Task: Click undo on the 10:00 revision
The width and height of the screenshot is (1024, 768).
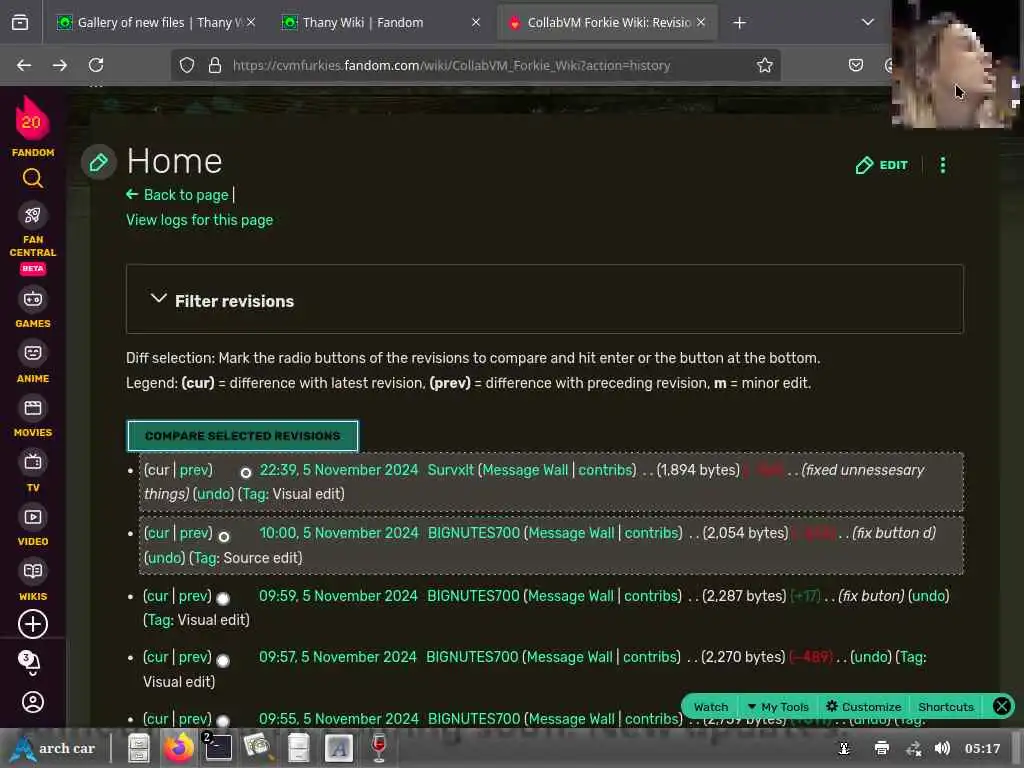Action: [165, 558]
